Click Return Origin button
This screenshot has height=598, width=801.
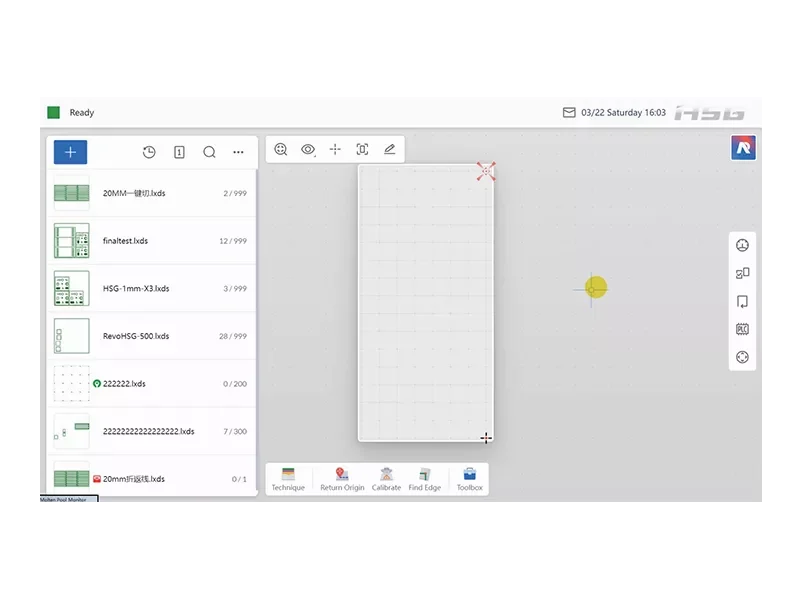point(342,480)
